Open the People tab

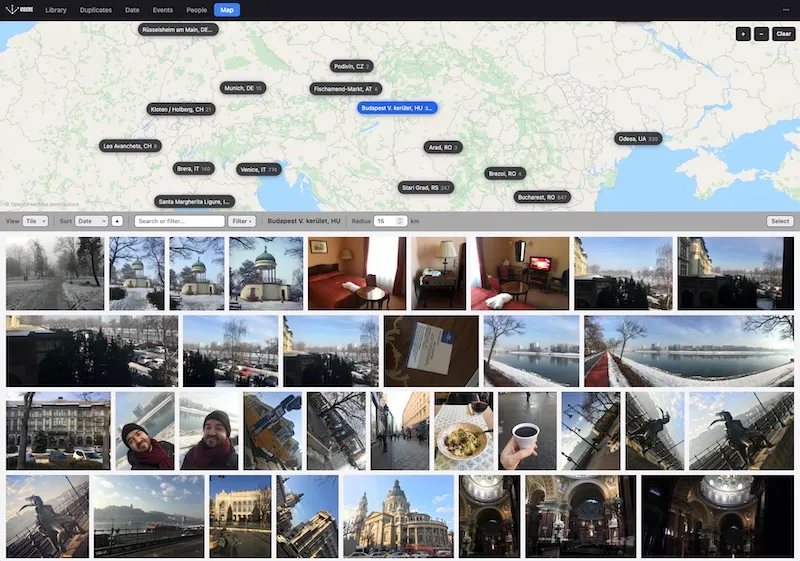196,10
